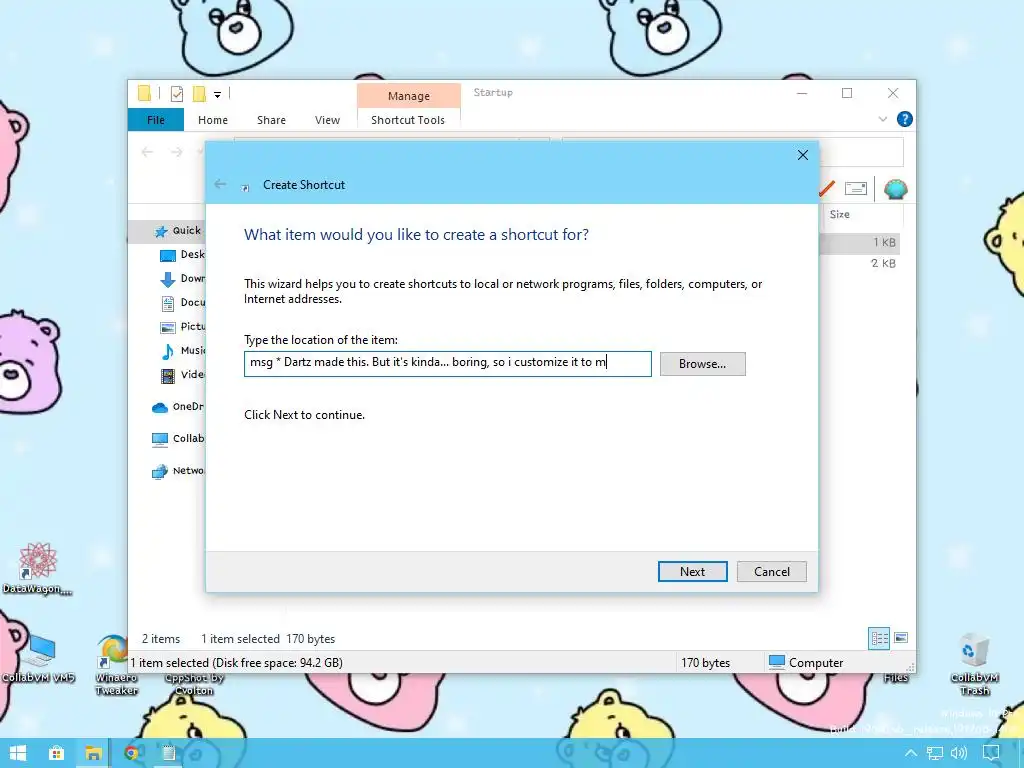This screenshot has width=1024, height=768.
Task: Open Customize Quick Access Toolbar dropdown
Action: pos(217,95)
